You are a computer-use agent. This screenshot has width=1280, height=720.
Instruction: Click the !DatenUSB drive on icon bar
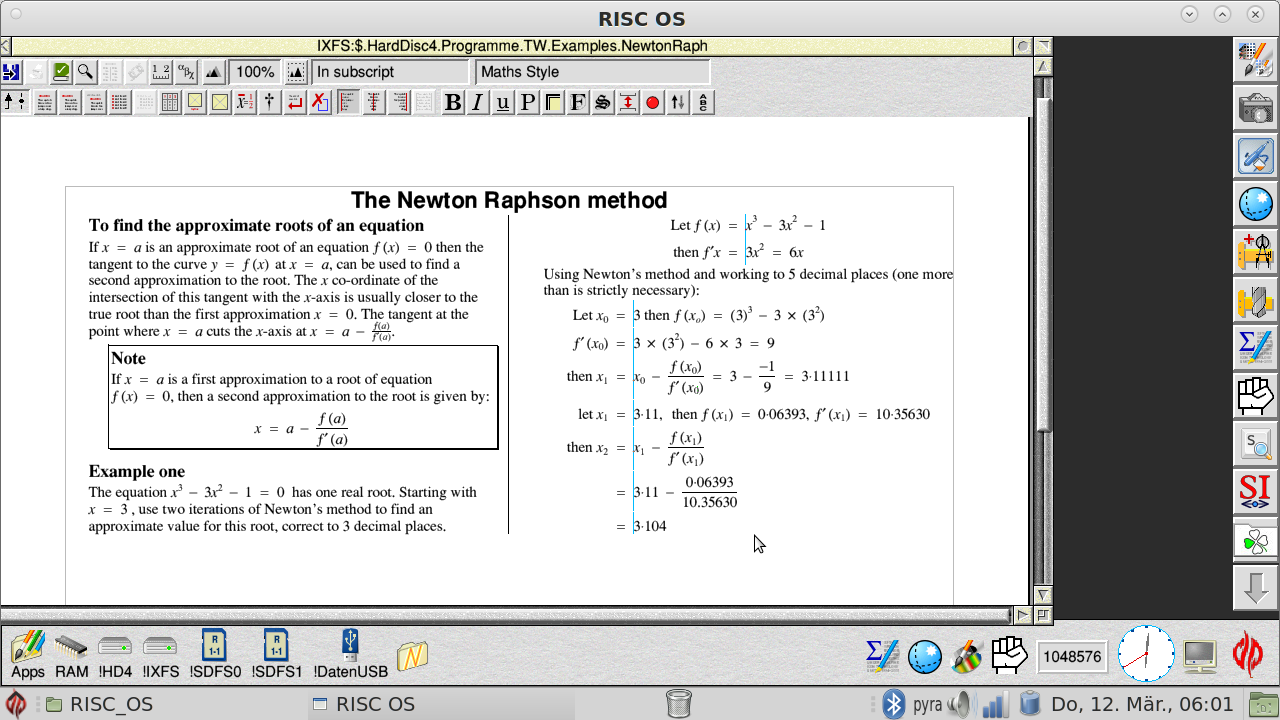click(x=350, y=655)
